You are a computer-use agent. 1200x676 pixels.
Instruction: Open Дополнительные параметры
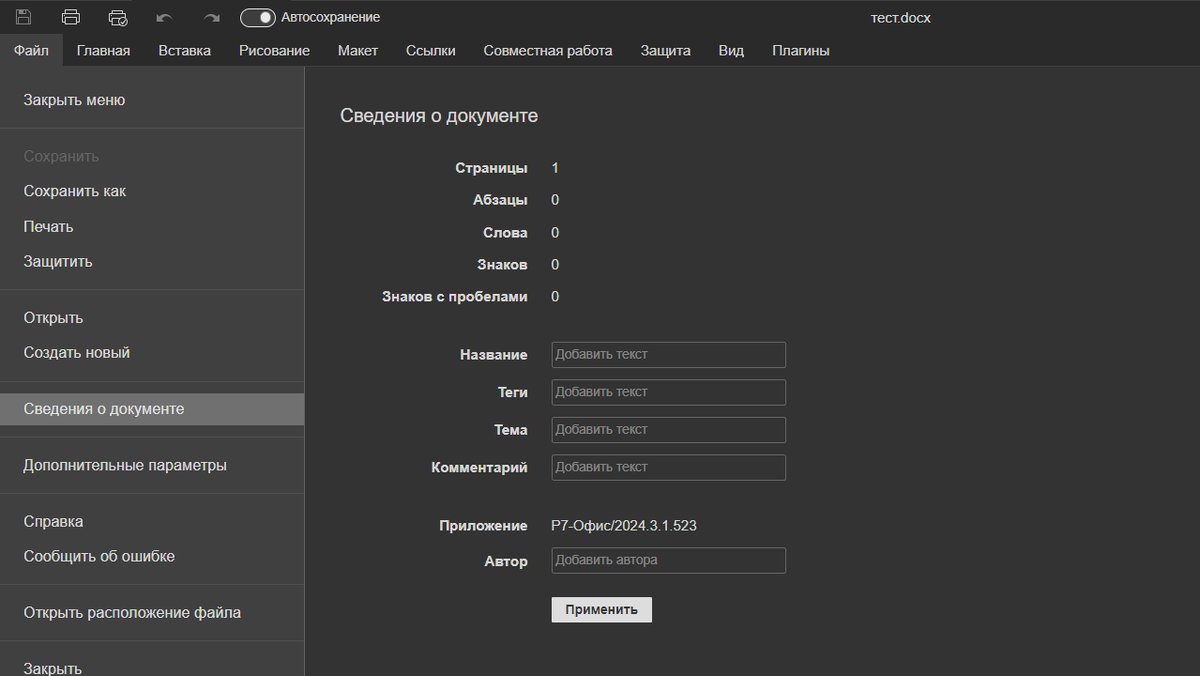tap(152, 465)
